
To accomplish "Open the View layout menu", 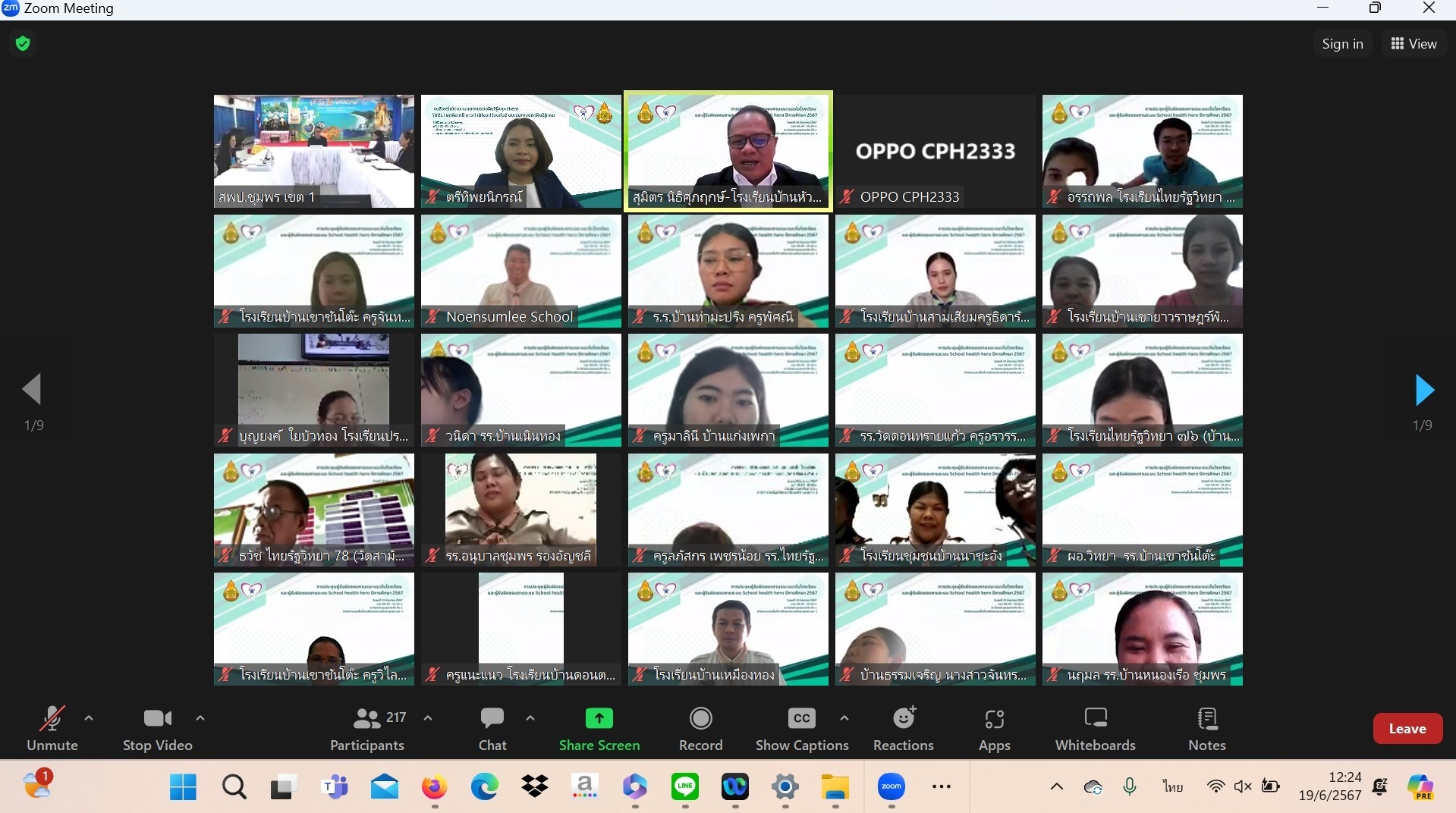I will [x=1414, y=44].
